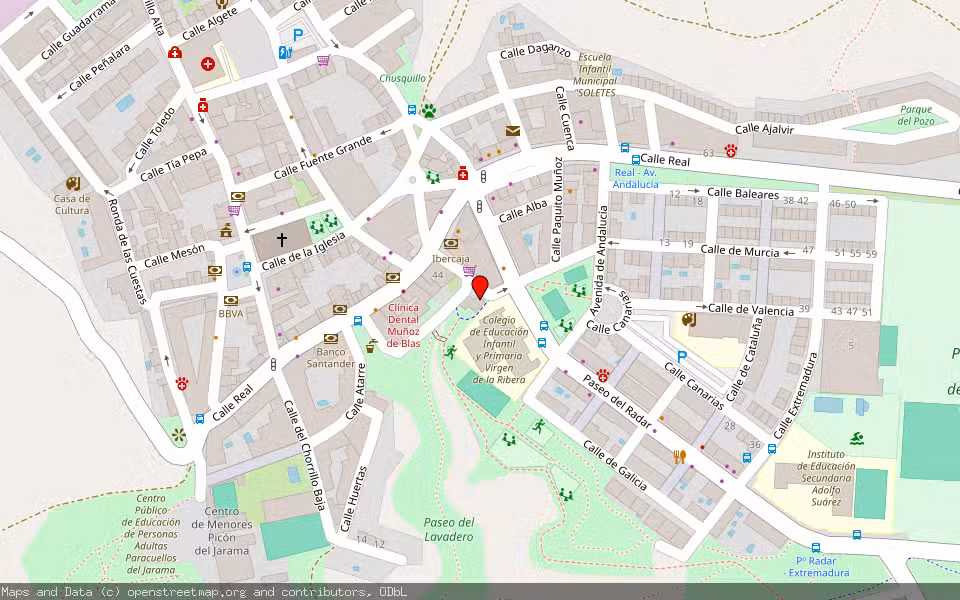This screenshot has height=600, width=960.
Task: Click the BBVA bank icon
Action: tap(231, 300)
